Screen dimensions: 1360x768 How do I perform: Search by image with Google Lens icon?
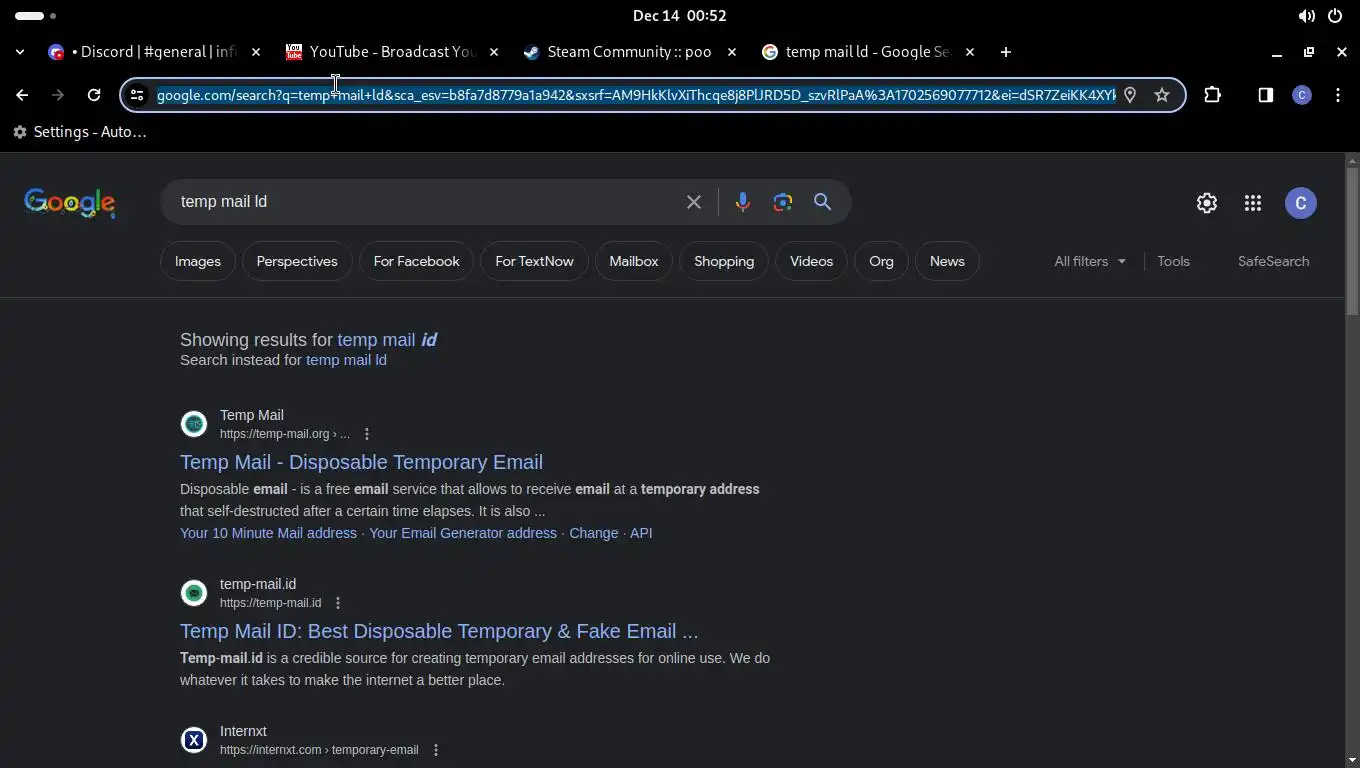(x=783, y=202)
